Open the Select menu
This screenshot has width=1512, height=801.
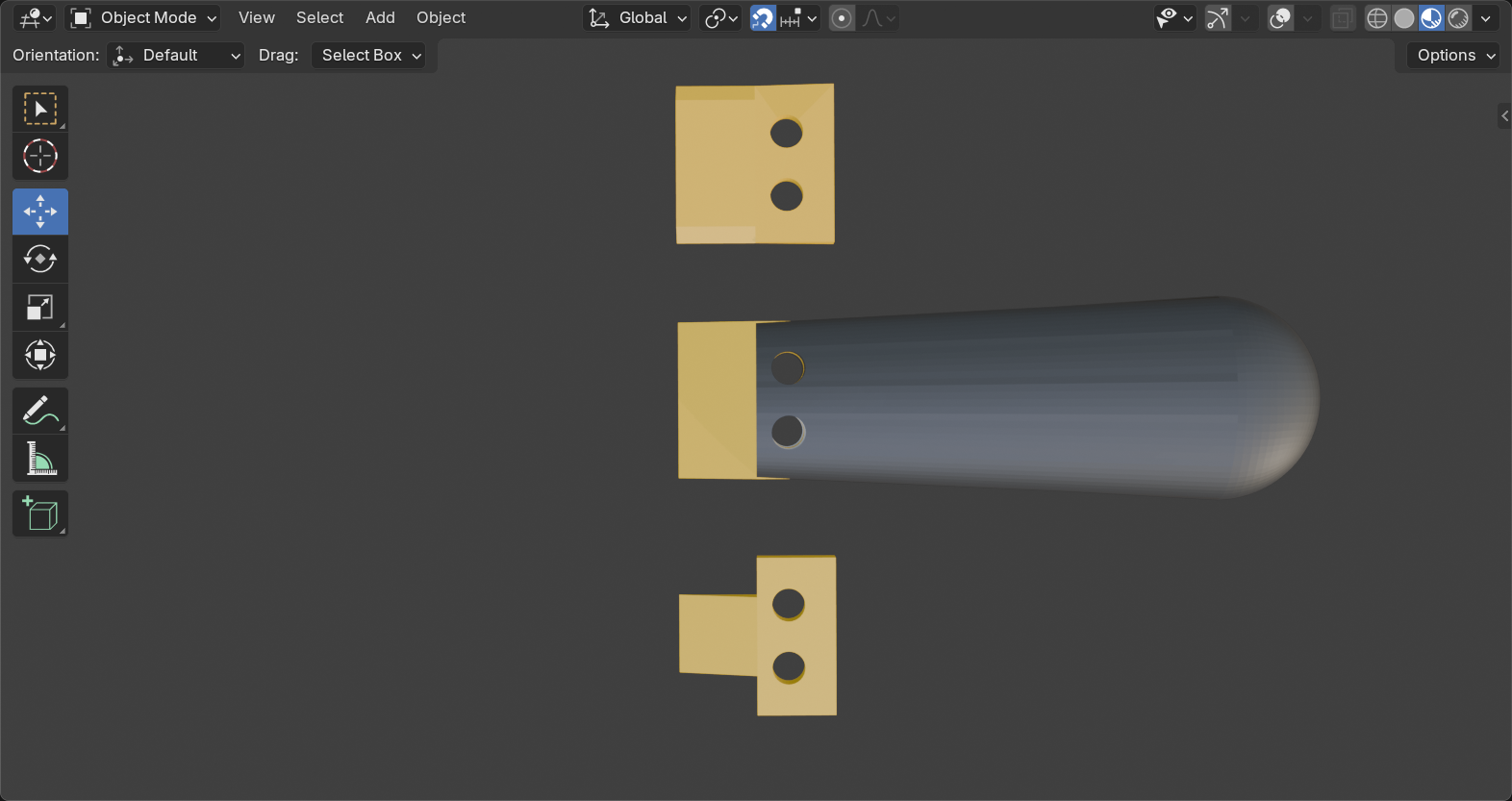point(319,17)
